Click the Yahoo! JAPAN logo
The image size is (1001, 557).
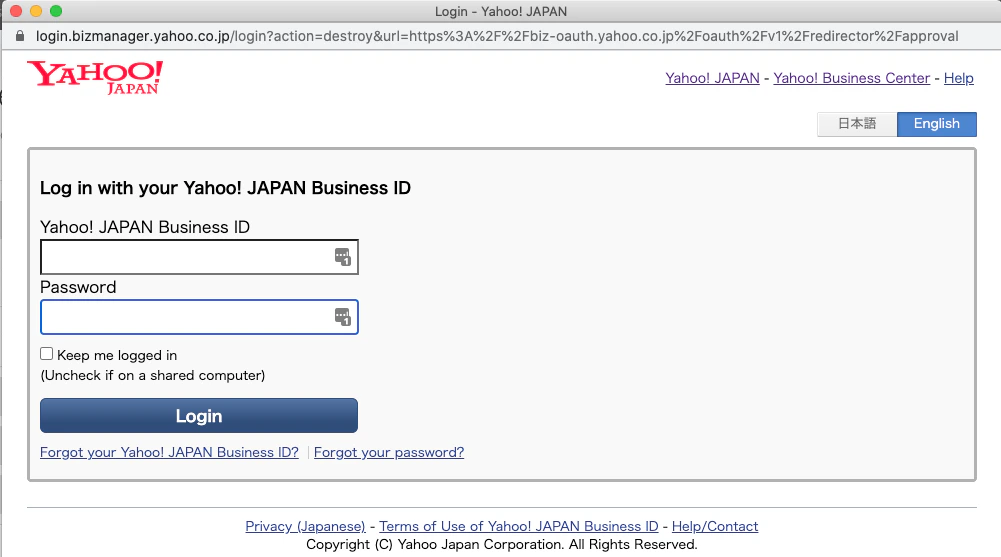coord(95,77)
